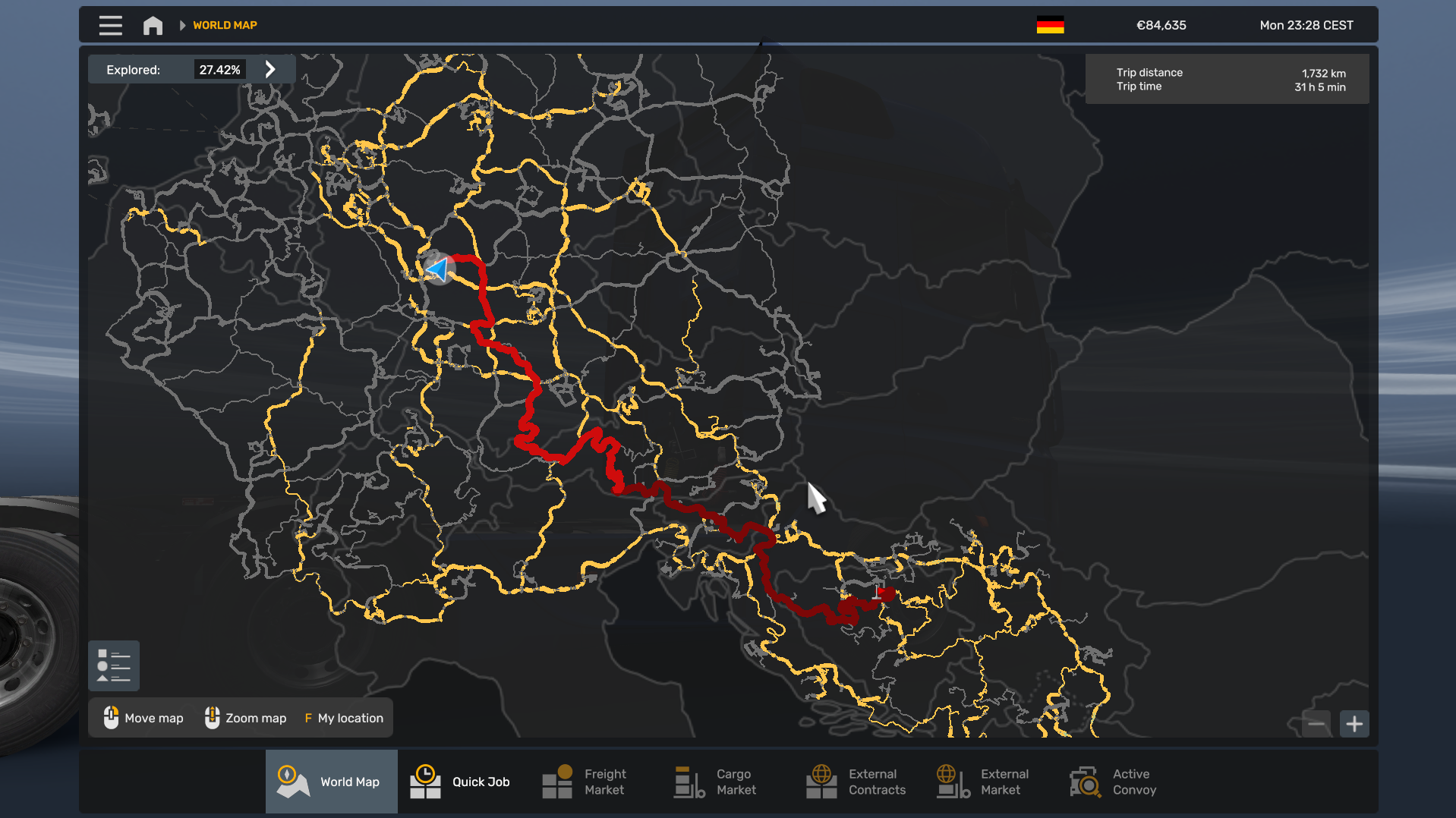Click the €84,635 balance display

click(1161, 25)
